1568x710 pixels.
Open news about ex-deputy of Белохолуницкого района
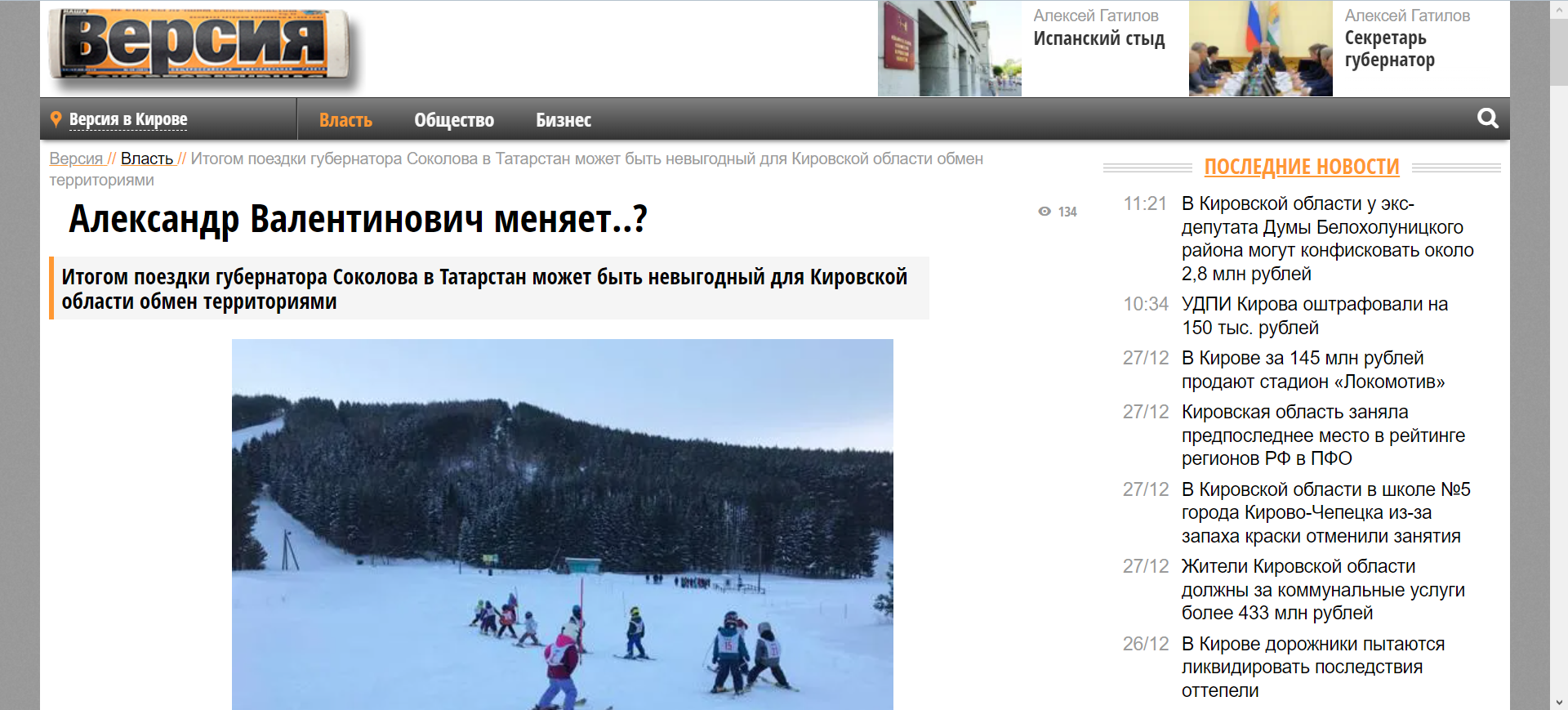pyautogui.click(x=1327, y=239)
